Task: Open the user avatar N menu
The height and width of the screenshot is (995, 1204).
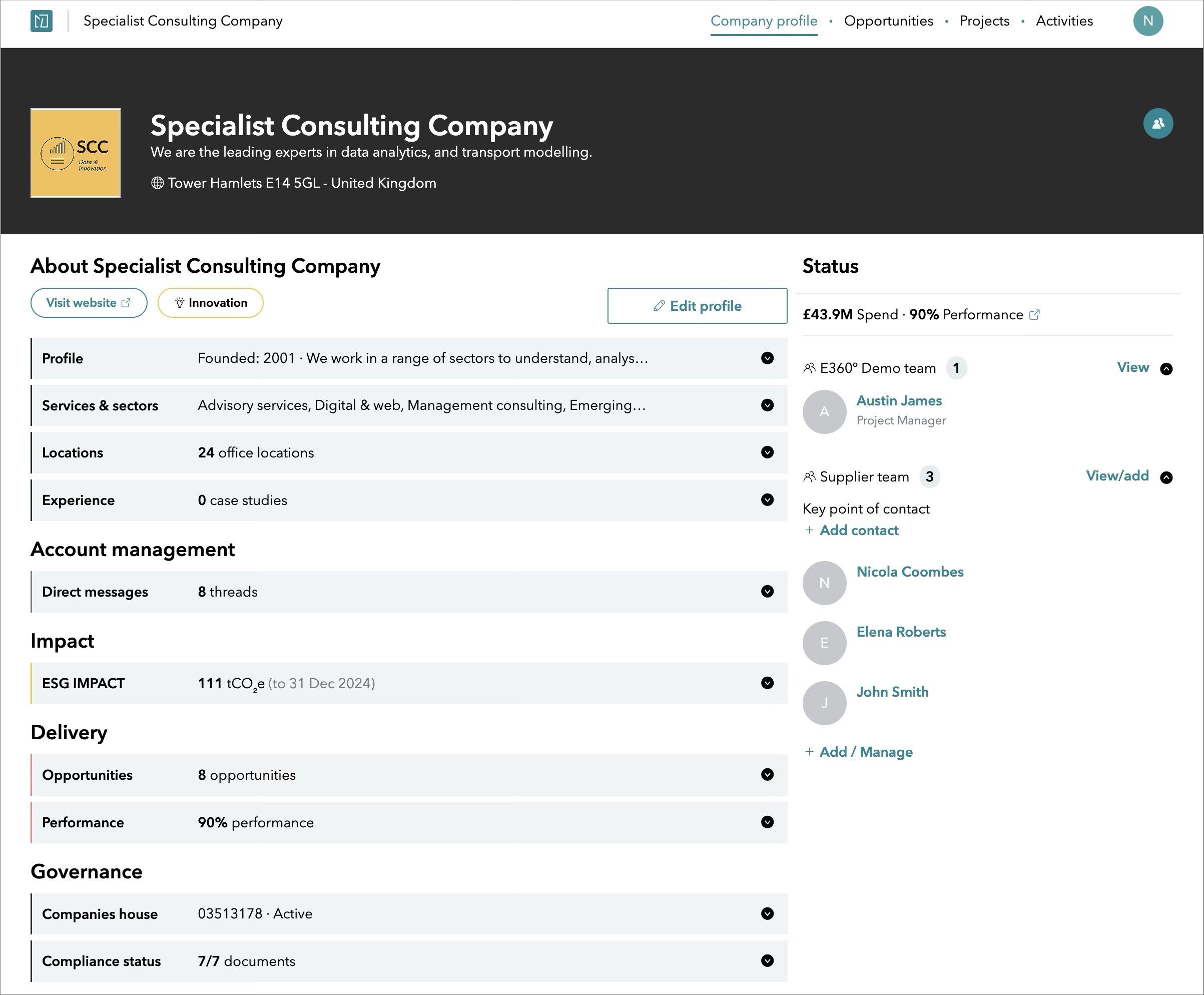Action: 1148,21
